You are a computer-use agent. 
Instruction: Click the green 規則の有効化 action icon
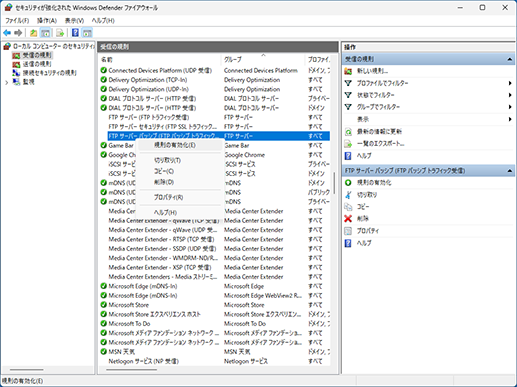click(348, 183)
